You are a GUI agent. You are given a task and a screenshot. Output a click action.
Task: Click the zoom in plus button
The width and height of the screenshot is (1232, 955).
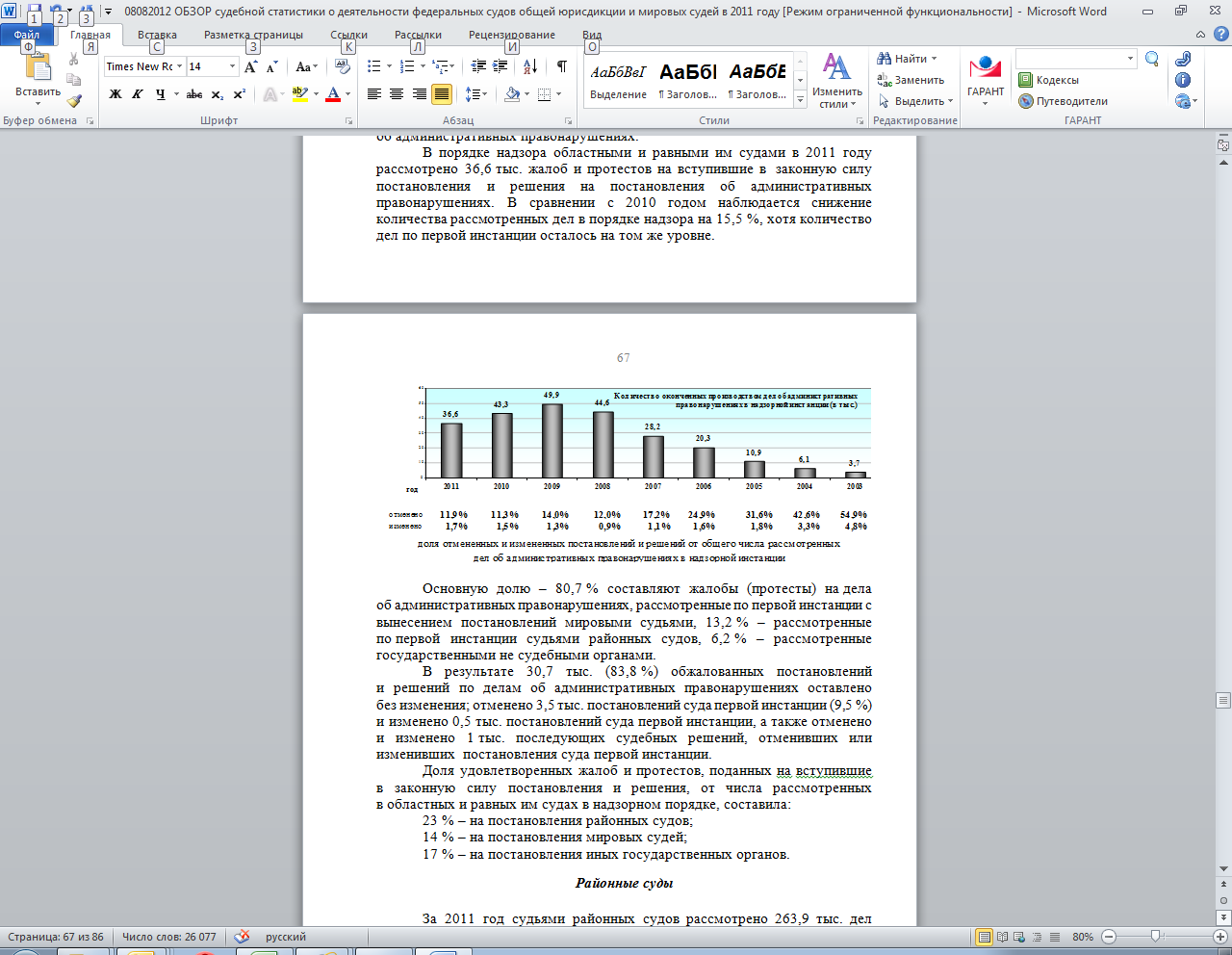tap(1220, 937)
